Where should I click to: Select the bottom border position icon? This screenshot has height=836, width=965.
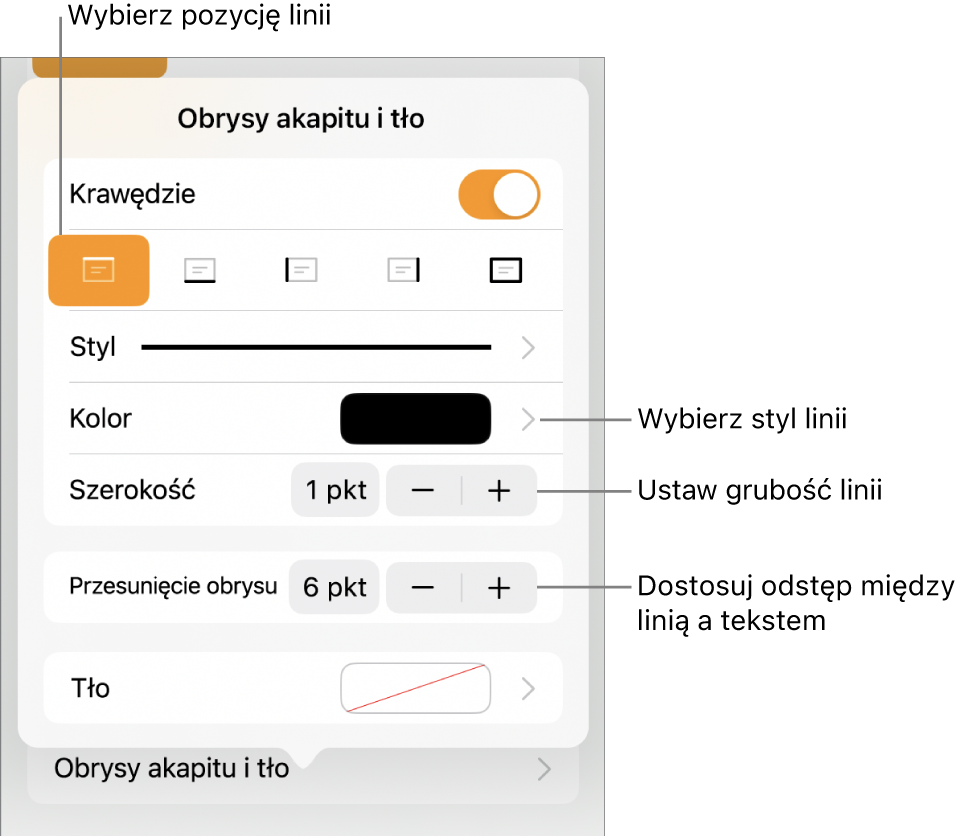coord(200,270)
